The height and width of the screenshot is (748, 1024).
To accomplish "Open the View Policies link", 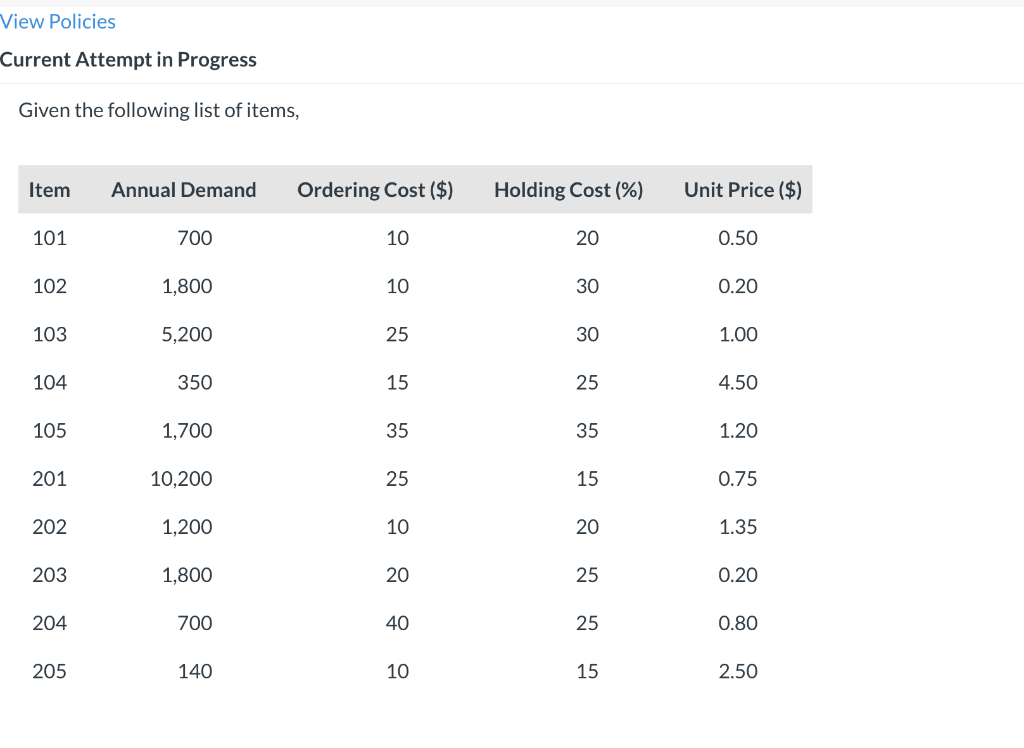I will pyautogui.click(x=58, y=21).
